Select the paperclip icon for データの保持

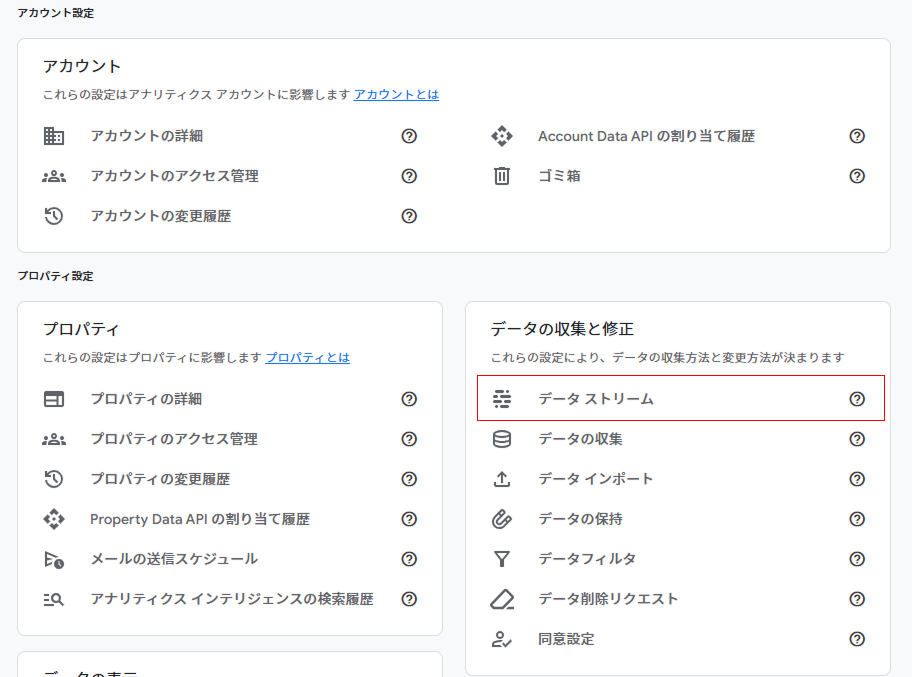pyautogui.click(x=502, y=518)
